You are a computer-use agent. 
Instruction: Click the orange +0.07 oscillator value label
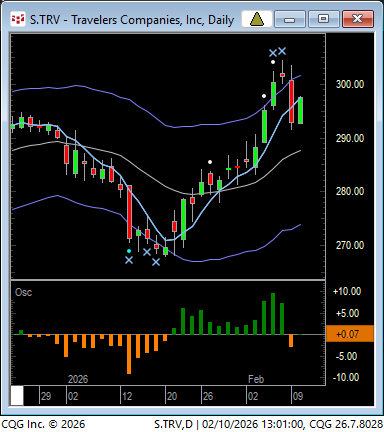[349, 334]
